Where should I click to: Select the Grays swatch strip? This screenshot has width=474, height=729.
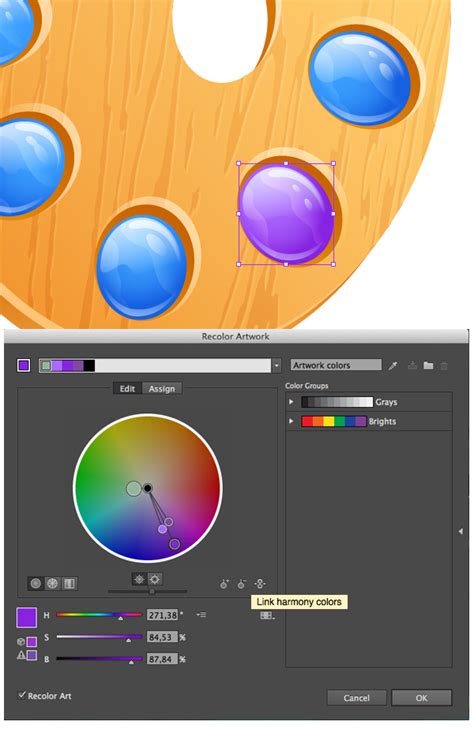pos(337,402)
